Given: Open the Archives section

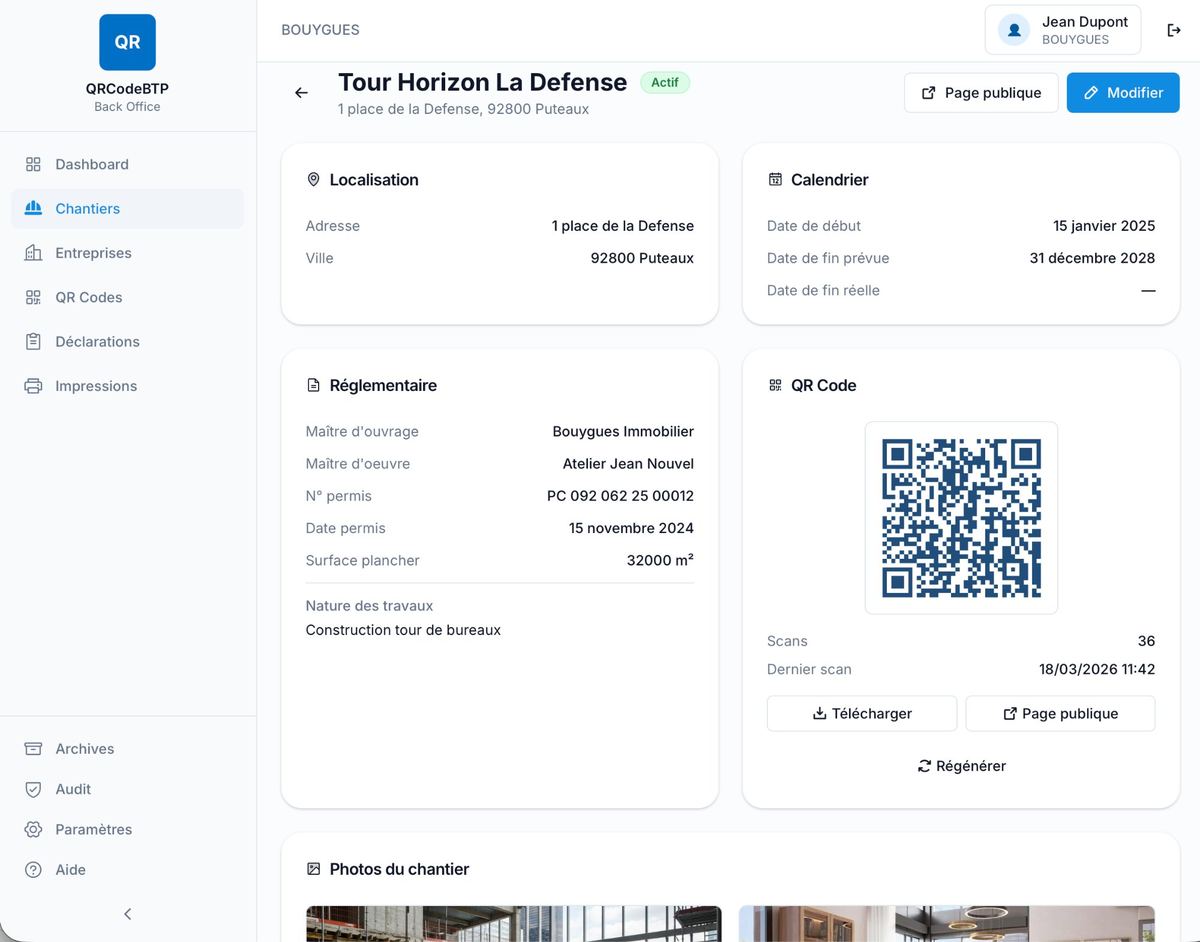Looking at the screenshot, I should (84, 748).
